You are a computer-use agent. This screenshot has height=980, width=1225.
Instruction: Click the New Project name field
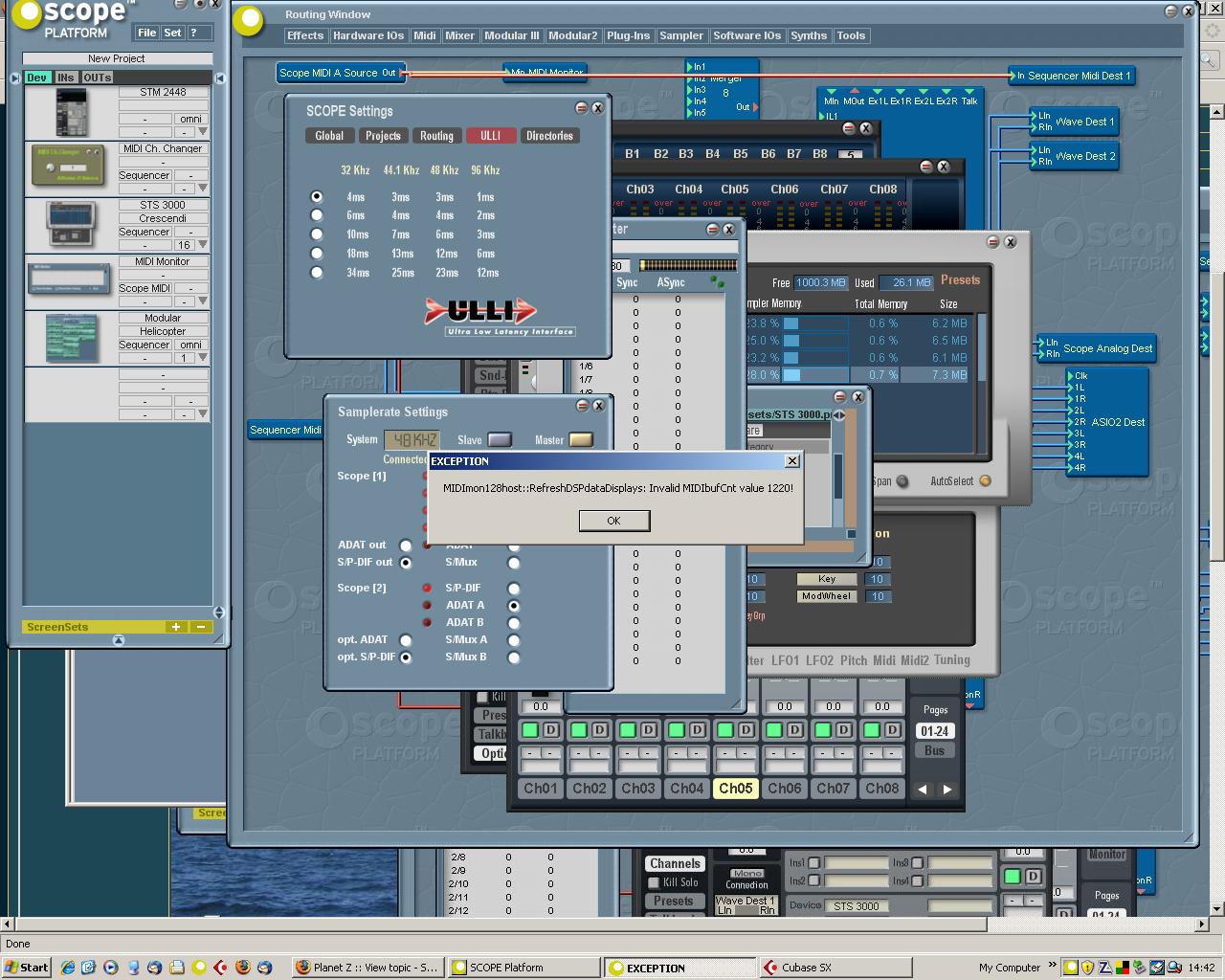pos(117,58)
